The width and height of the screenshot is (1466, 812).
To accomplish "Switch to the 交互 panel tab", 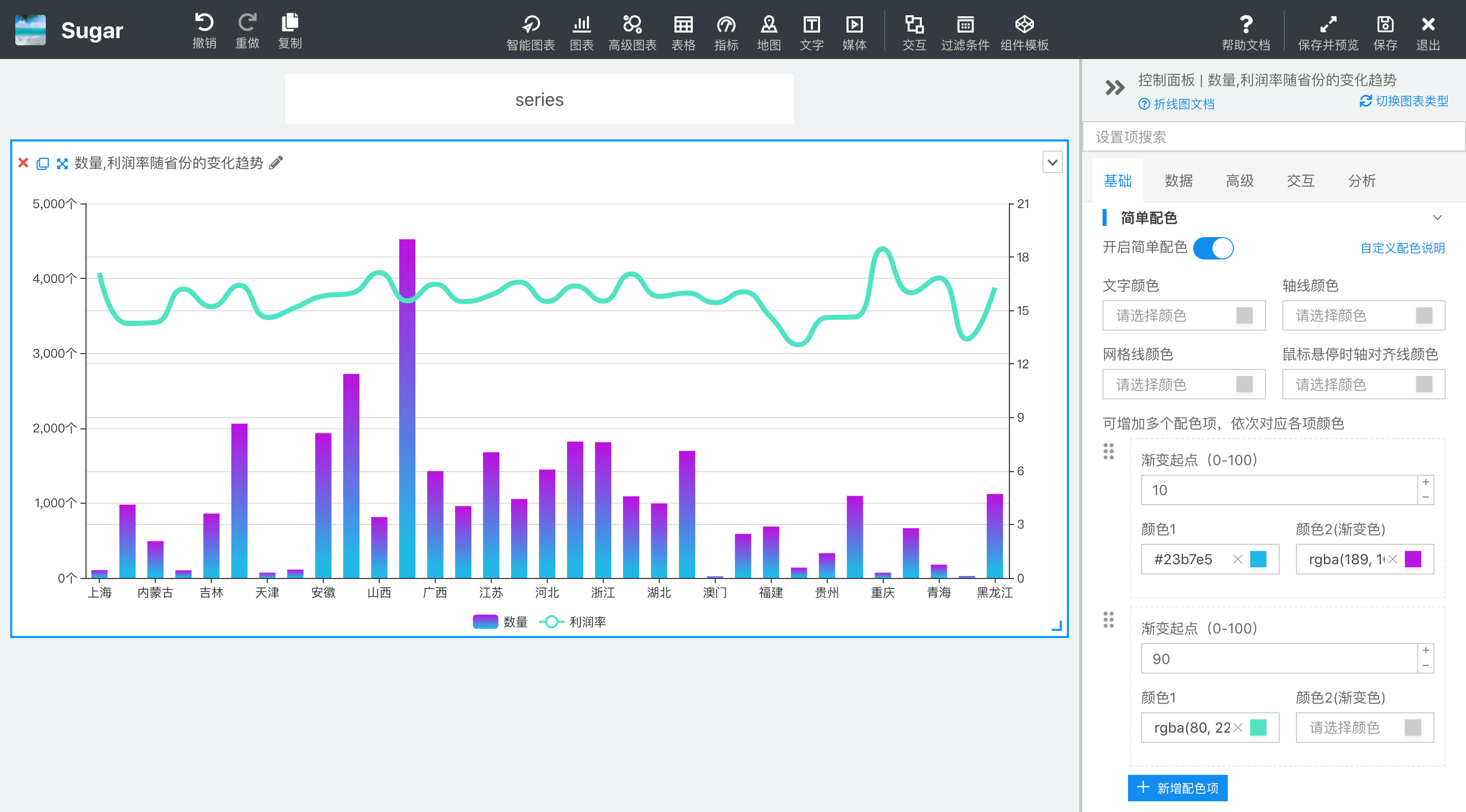I will (x=1301, y=181).
